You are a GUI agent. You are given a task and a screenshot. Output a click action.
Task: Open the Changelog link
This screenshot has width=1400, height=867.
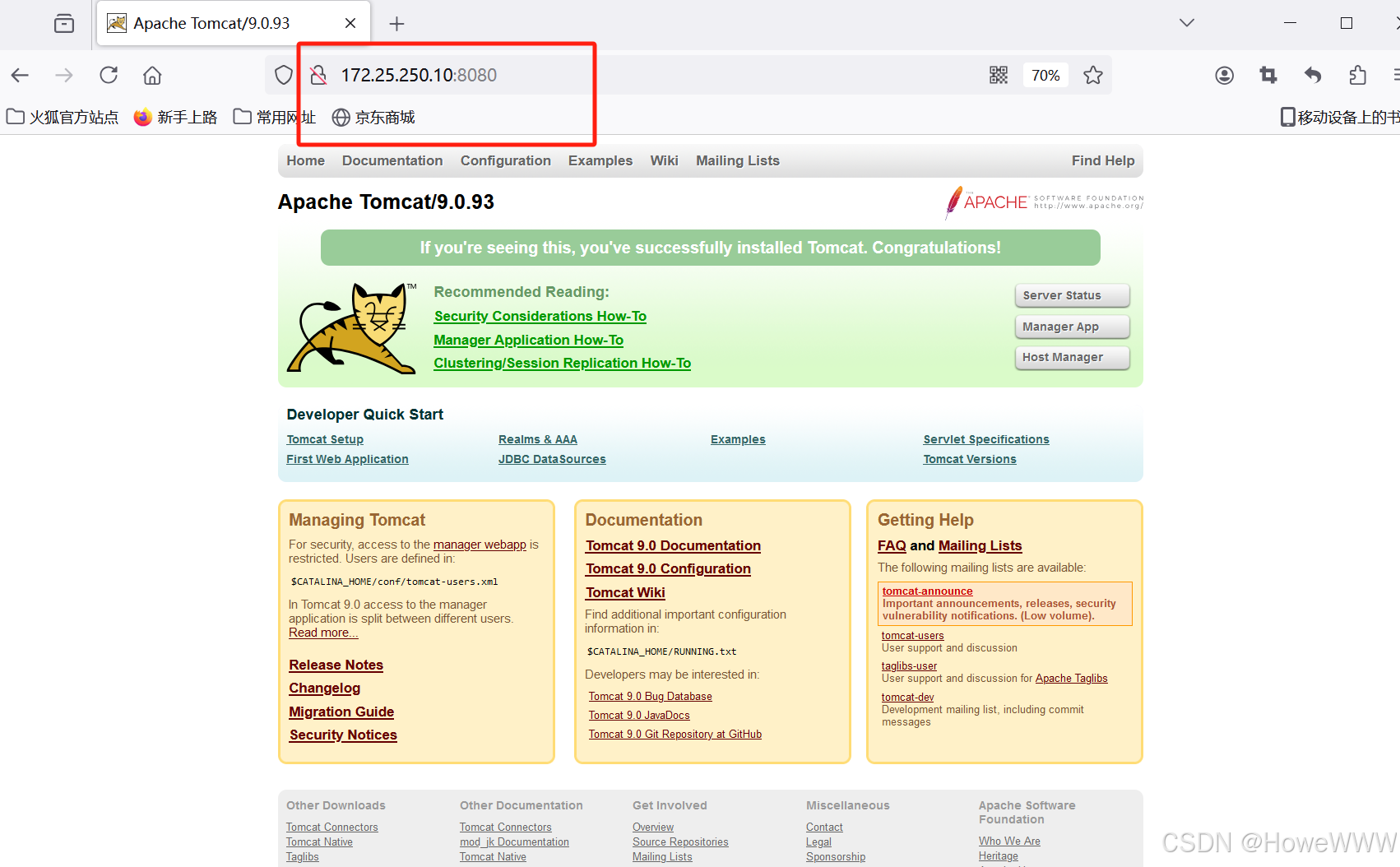pos(324,688)
